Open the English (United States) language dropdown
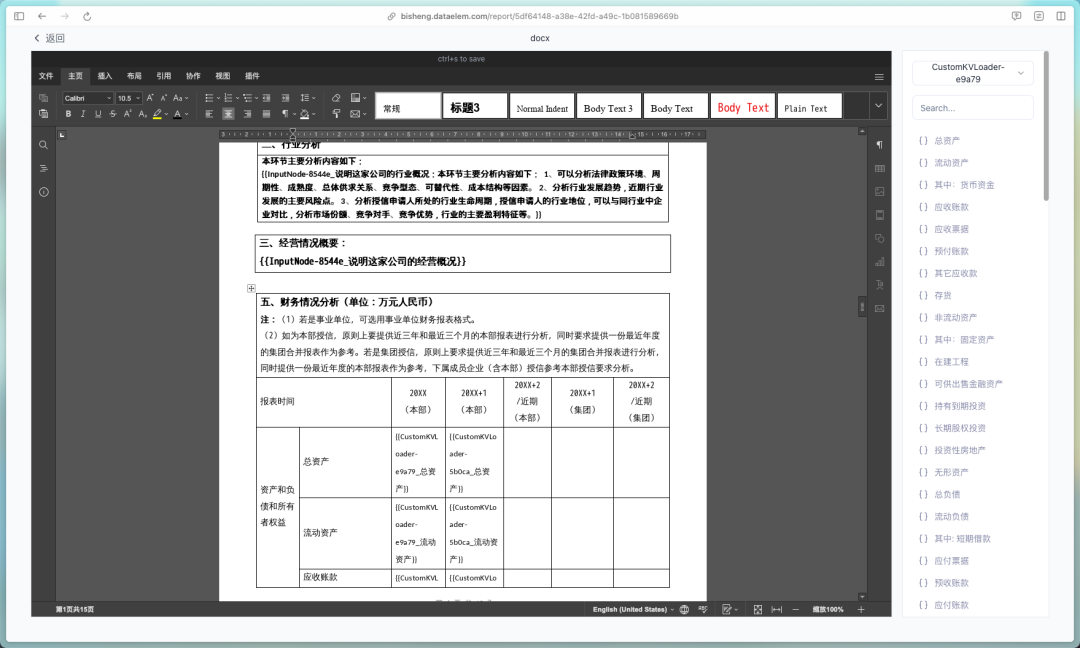This screenshot has width=1080, height=648. point(633,609)
